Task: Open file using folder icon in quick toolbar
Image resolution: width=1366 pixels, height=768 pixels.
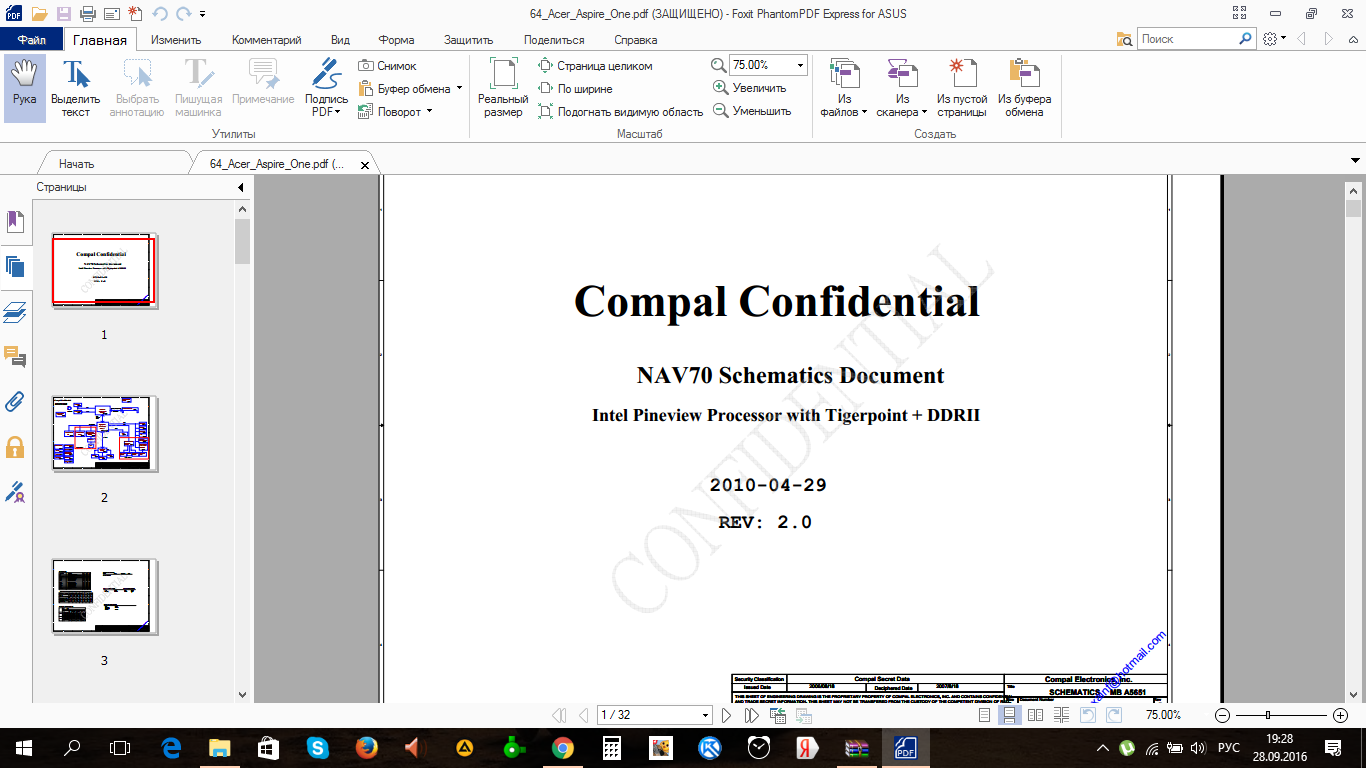Action: [40, 13]
